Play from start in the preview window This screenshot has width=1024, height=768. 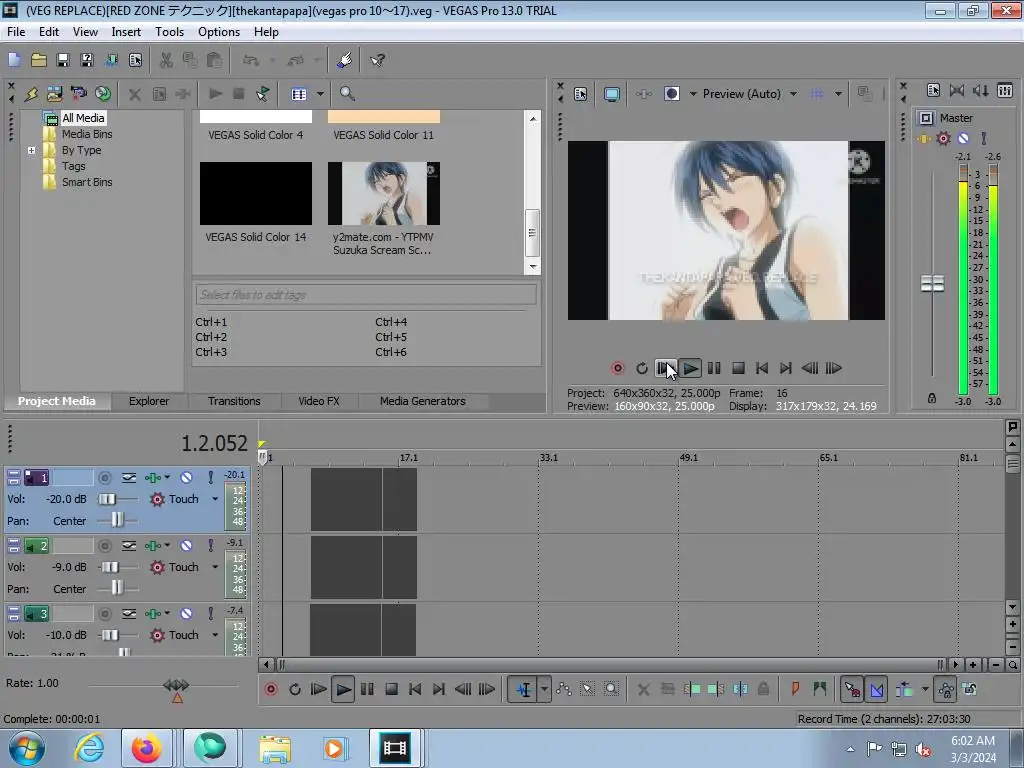[x=665, y=368]
